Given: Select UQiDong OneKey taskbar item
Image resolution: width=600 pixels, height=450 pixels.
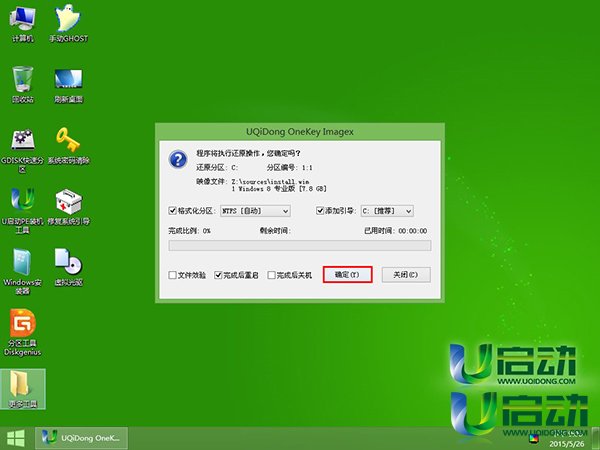Looking at the screenshot, I should click(81, 438).
